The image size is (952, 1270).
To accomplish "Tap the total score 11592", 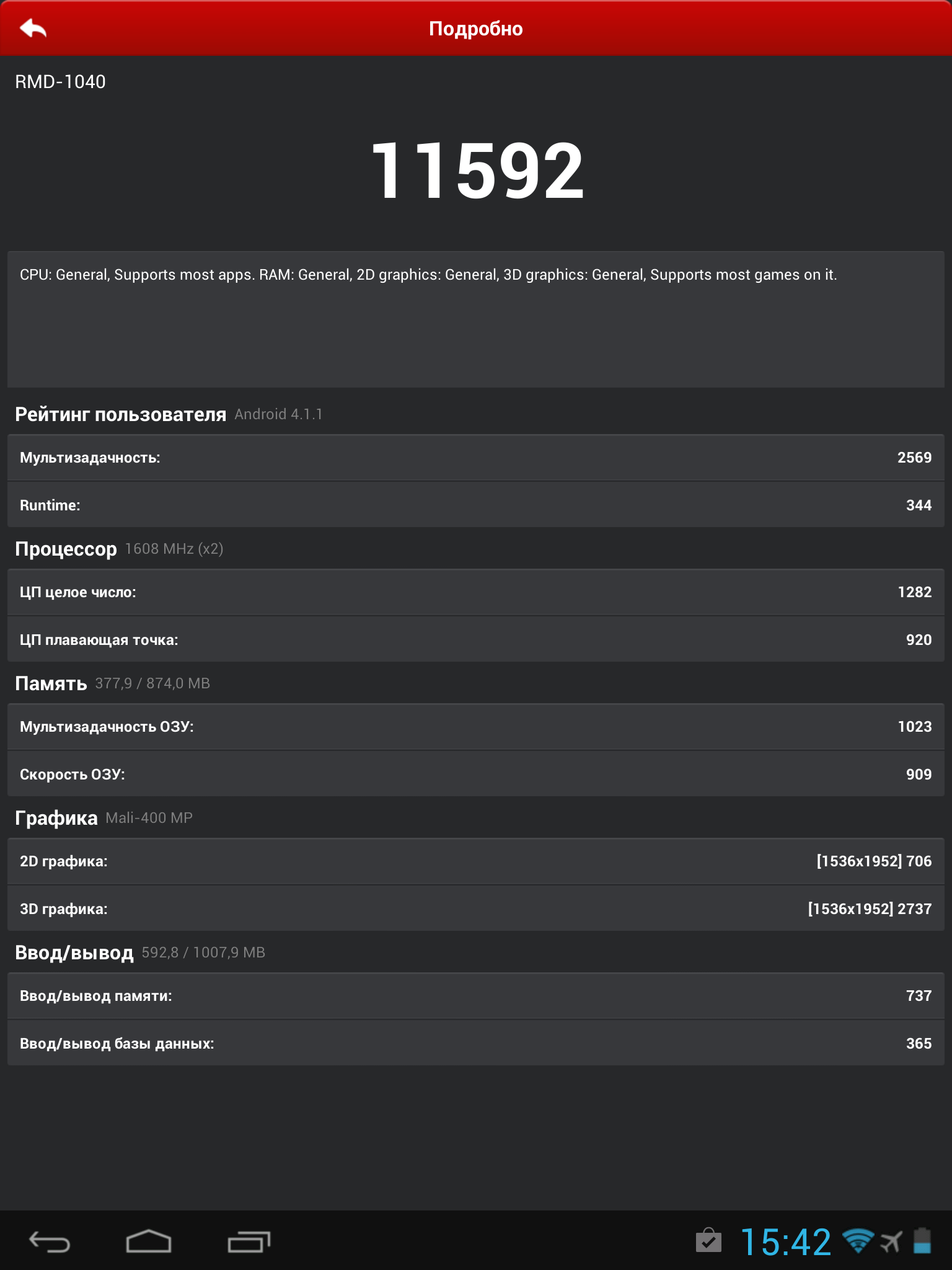I will click(477, 171).
